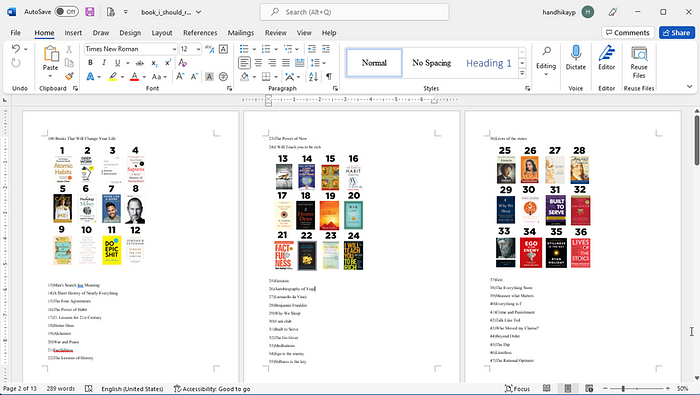Apply the No Spacing style

pyautogui.click(x=431, y=63)
